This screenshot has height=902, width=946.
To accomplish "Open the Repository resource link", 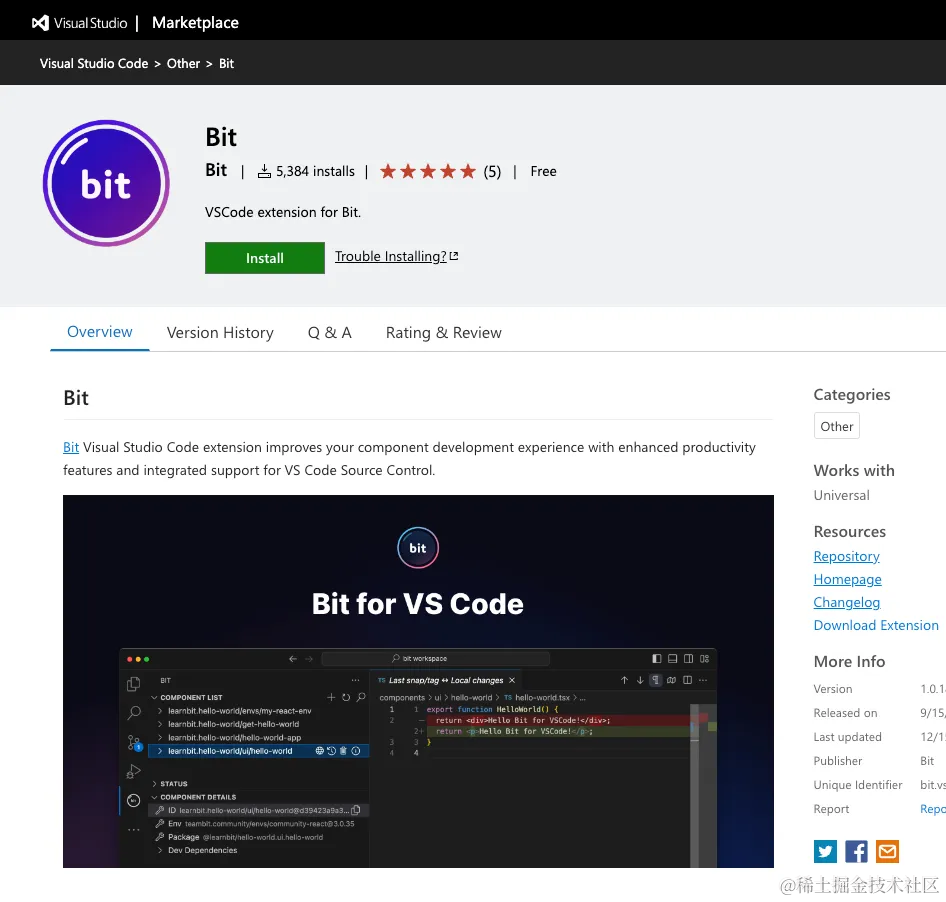I will click(x=846, y=556).
